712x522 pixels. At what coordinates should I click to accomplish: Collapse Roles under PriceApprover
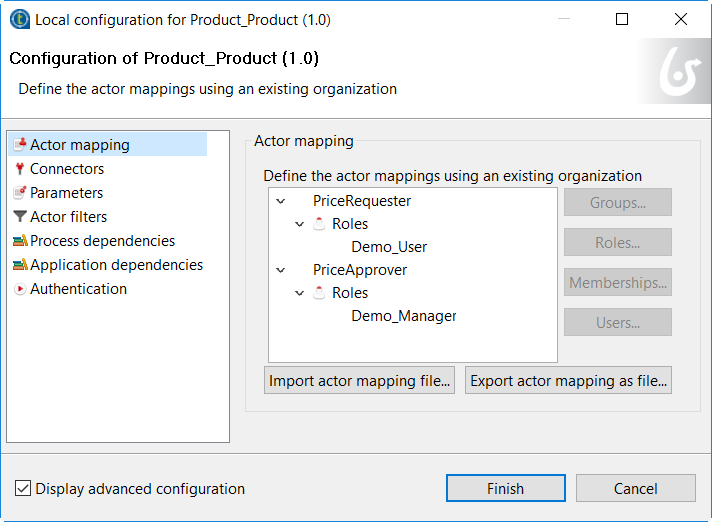click(300, 293)
